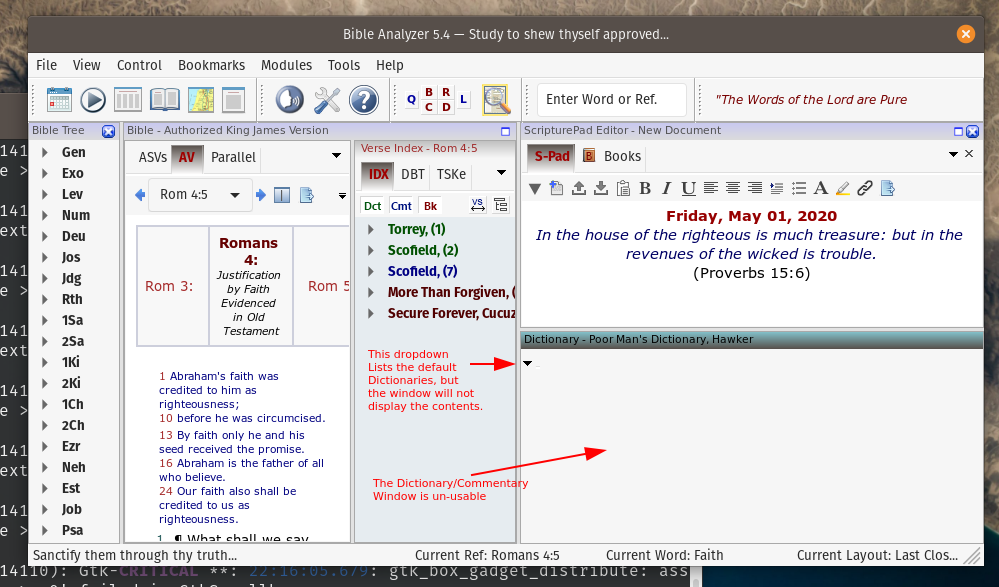This screenshot has height=587, width=999.
Task: Open the Modules menu
Action: pos(286,65)
